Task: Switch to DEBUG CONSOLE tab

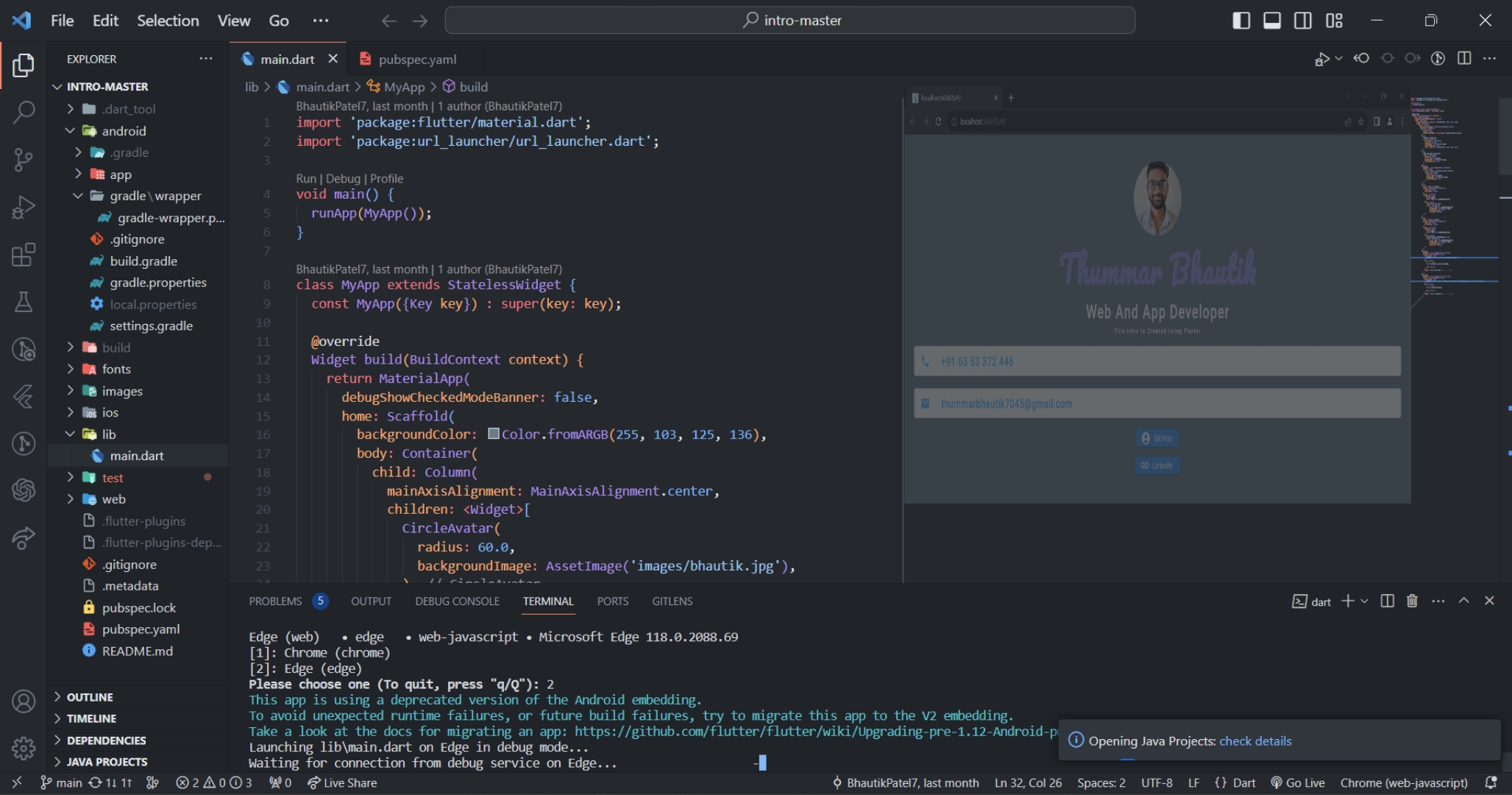Action: tap(457, 601)
